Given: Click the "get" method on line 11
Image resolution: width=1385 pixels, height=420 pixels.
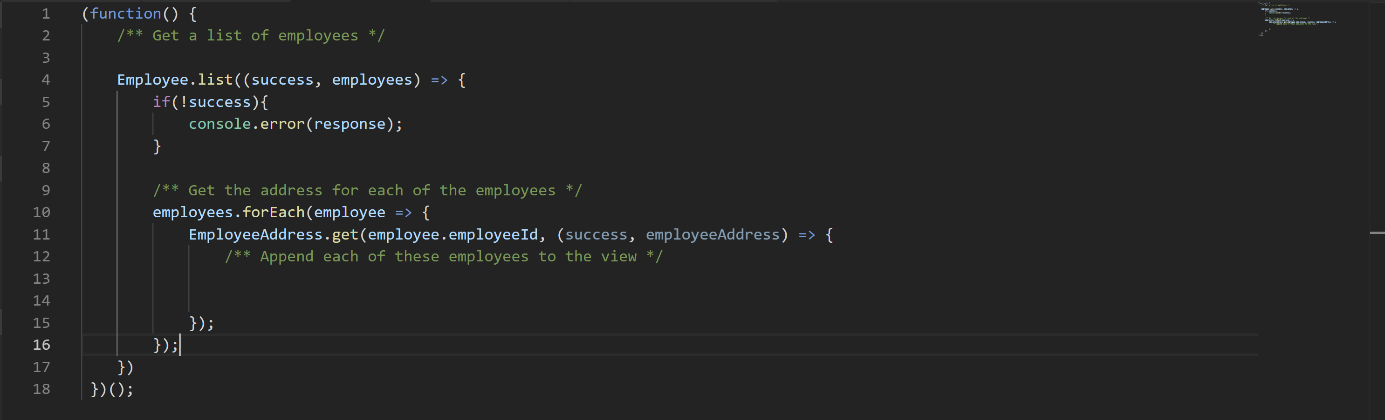Looking at the screenshot, I should click(x=345, y=234).
